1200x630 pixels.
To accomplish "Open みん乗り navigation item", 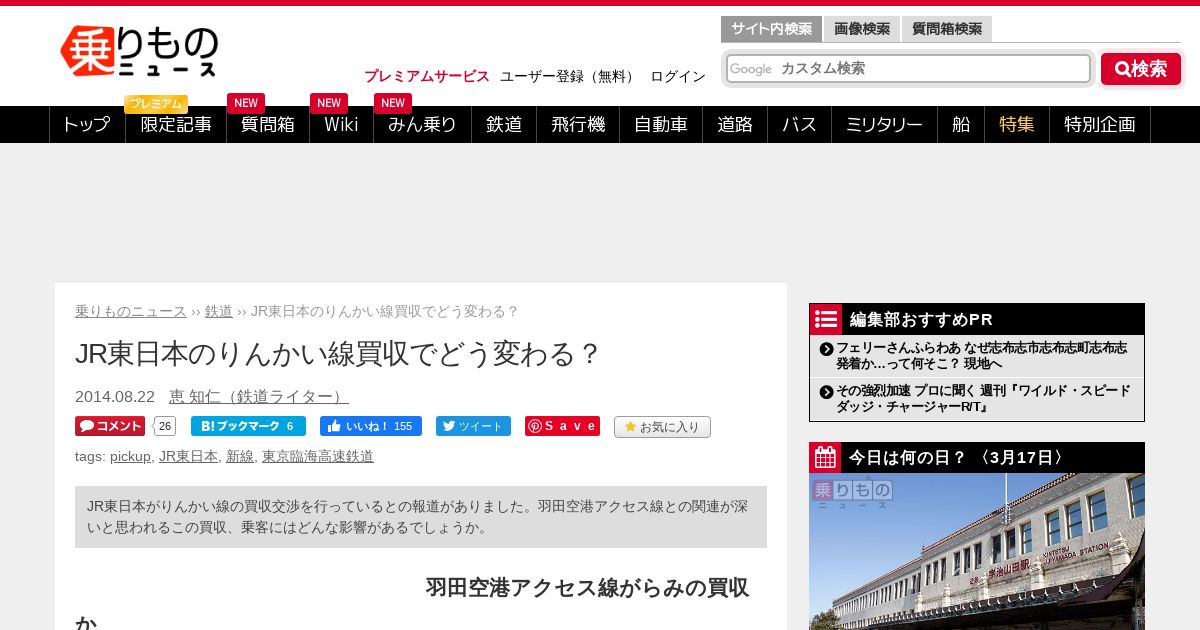I will [x=422, y=124].
